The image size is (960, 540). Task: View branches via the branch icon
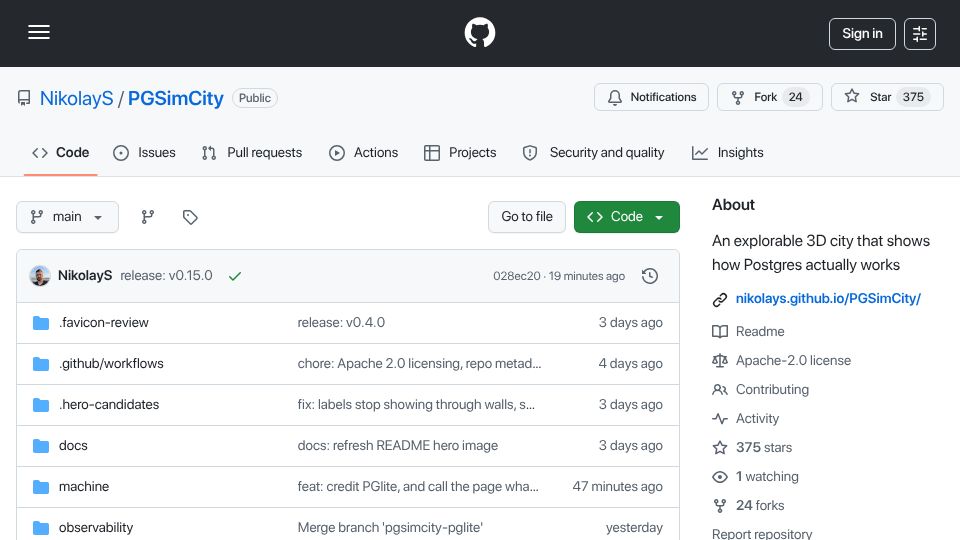148,217
